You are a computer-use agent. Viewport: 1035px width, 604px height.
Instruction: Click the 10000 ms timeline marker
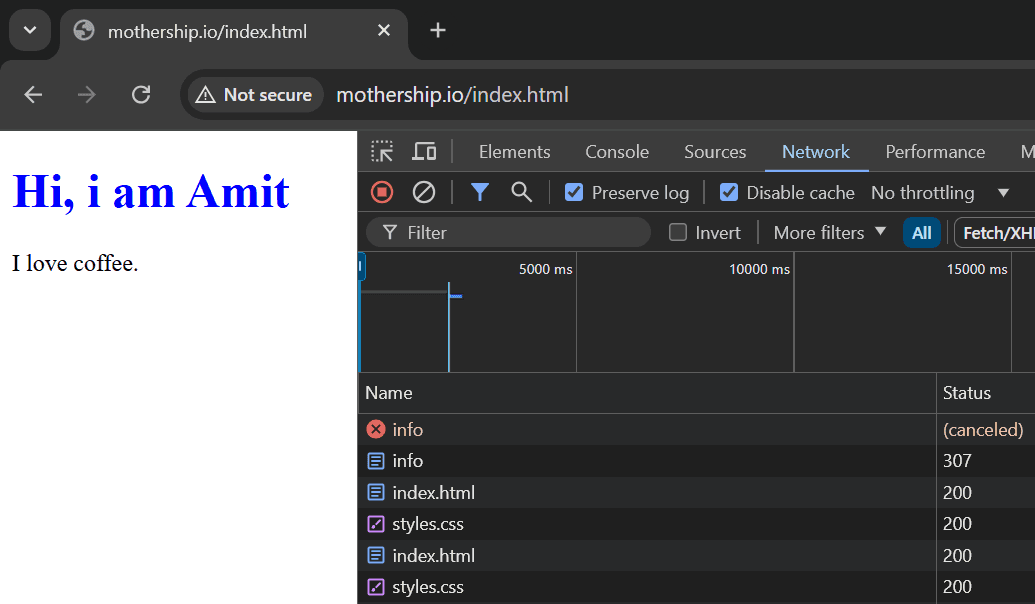[x=759, y=269]
